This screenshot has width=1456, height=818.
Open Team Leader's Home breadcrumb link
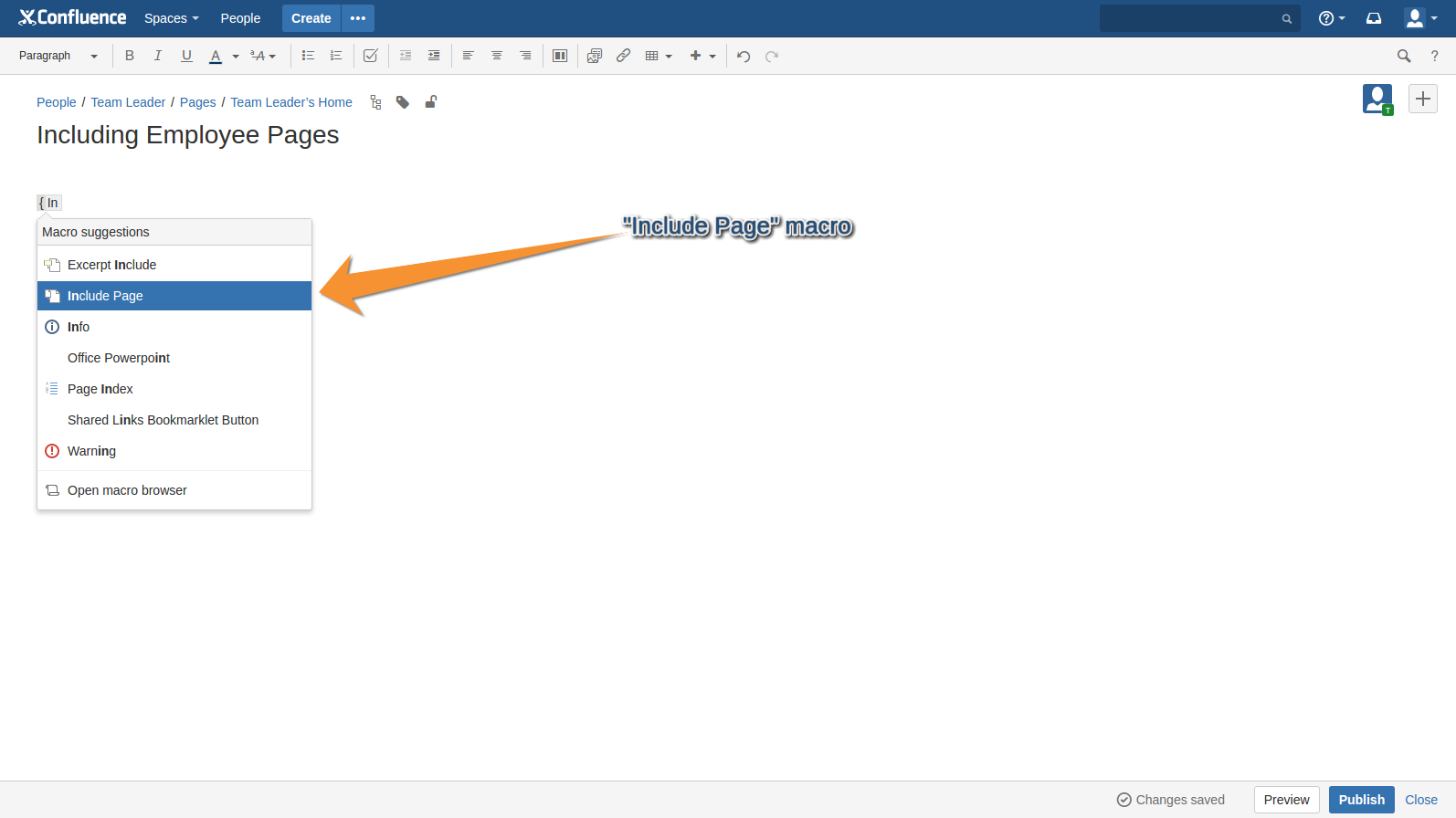(291, 102)
